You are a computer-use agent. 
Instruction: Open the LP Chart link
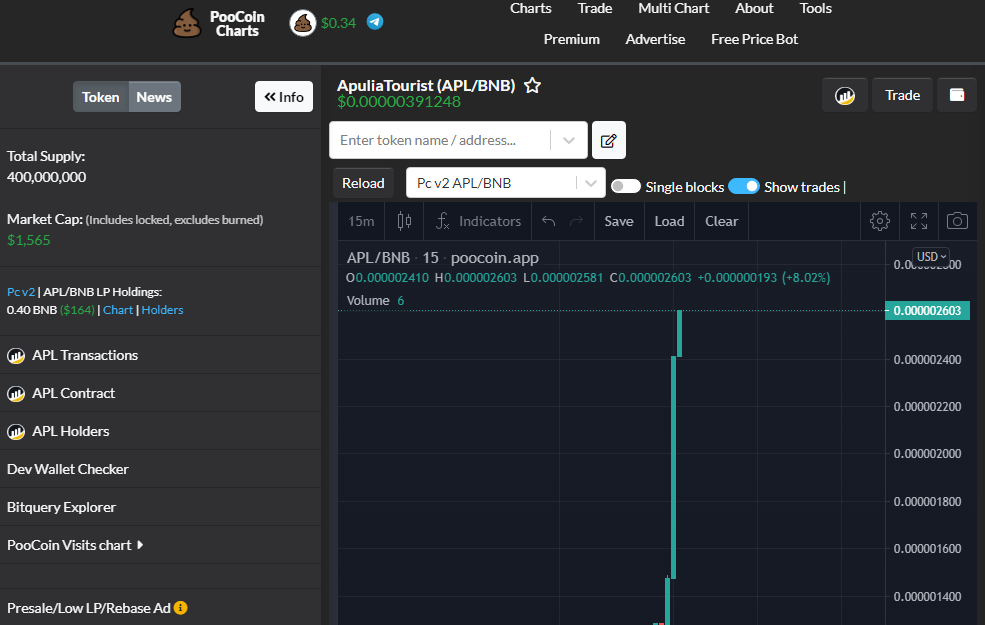click(118, 310)
